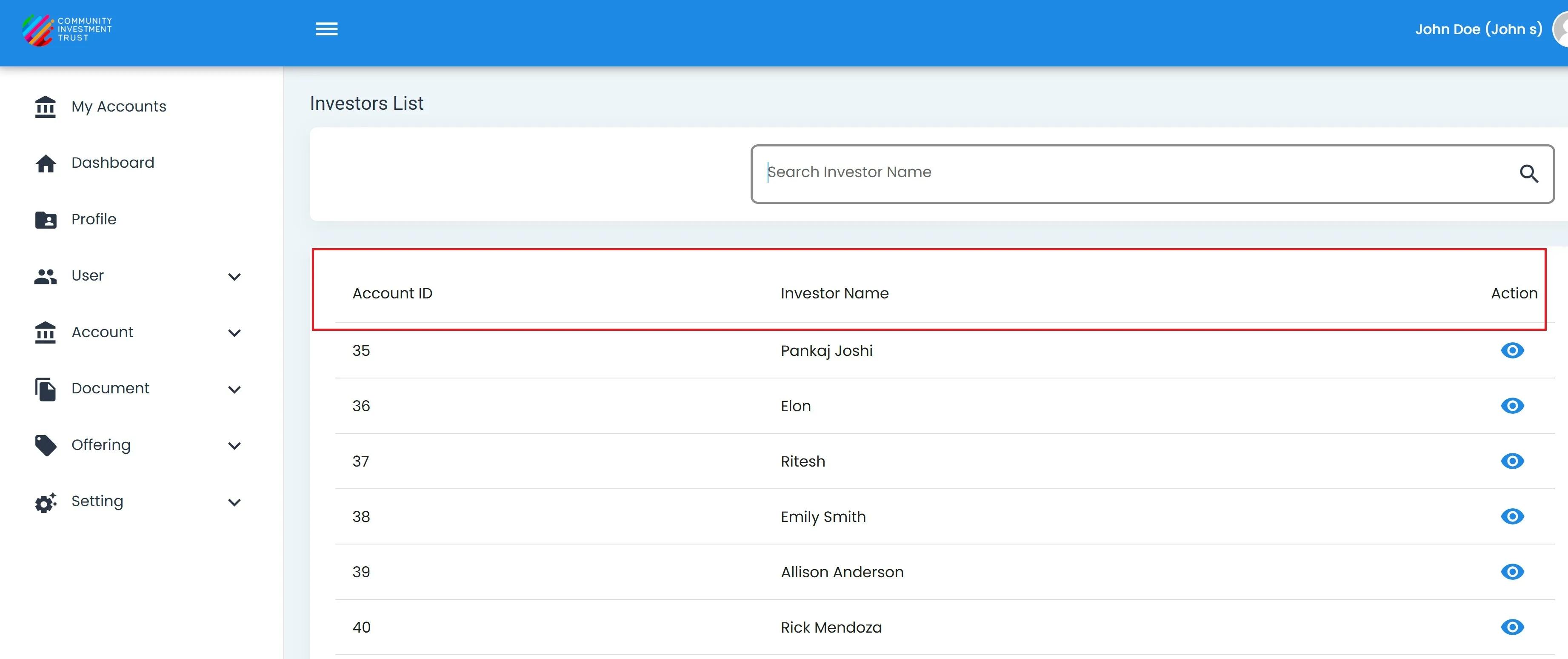1568x659 pixels.
Task: Expand the Document submenu arrow
Action: point(234,390)
